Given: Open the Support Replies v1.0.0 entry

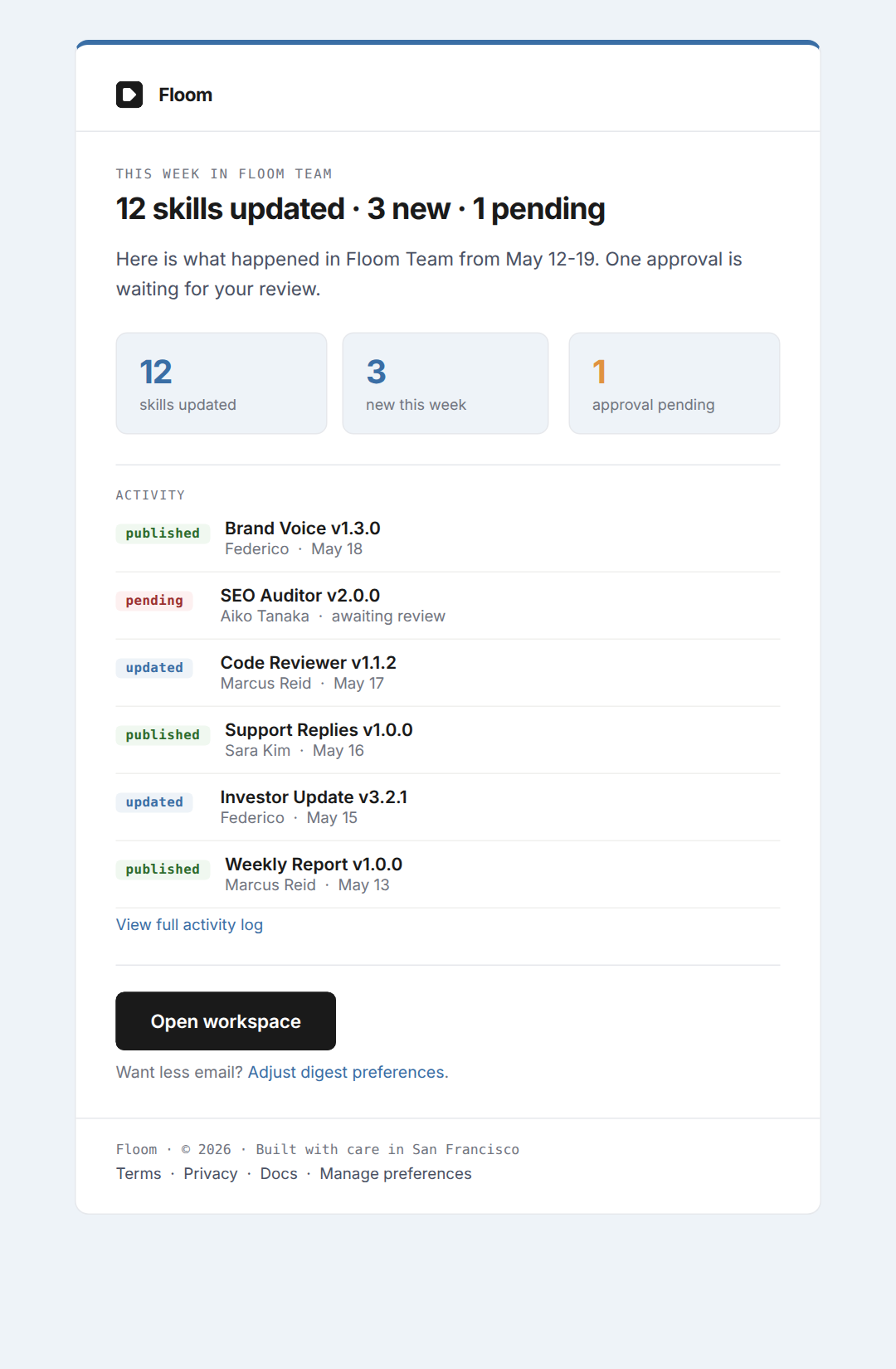Looking at the screenshot, I should tap(448, 740).
